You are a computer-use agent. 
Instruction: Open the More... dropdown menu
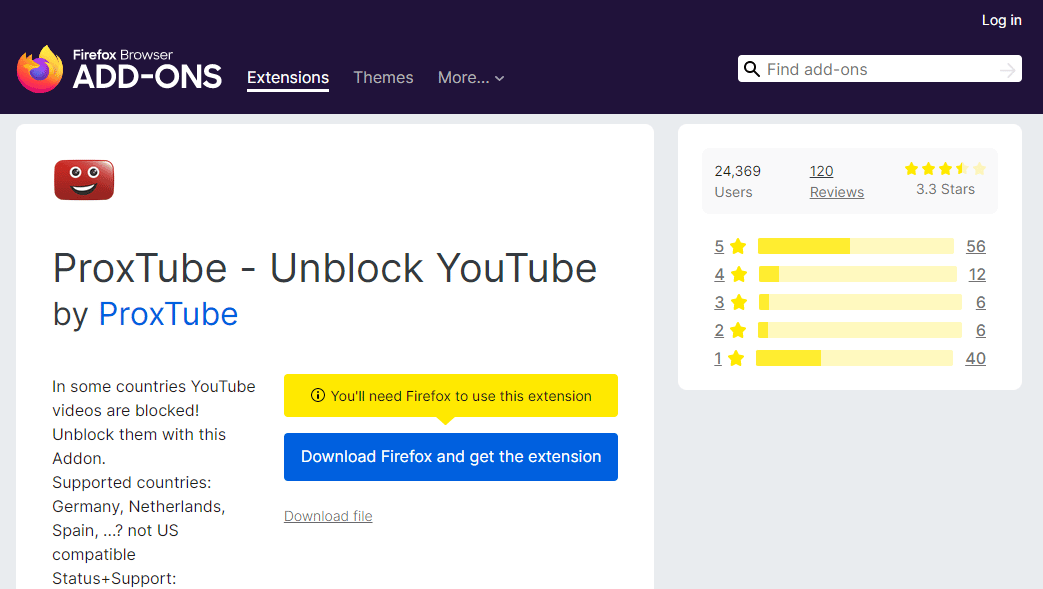471,78
